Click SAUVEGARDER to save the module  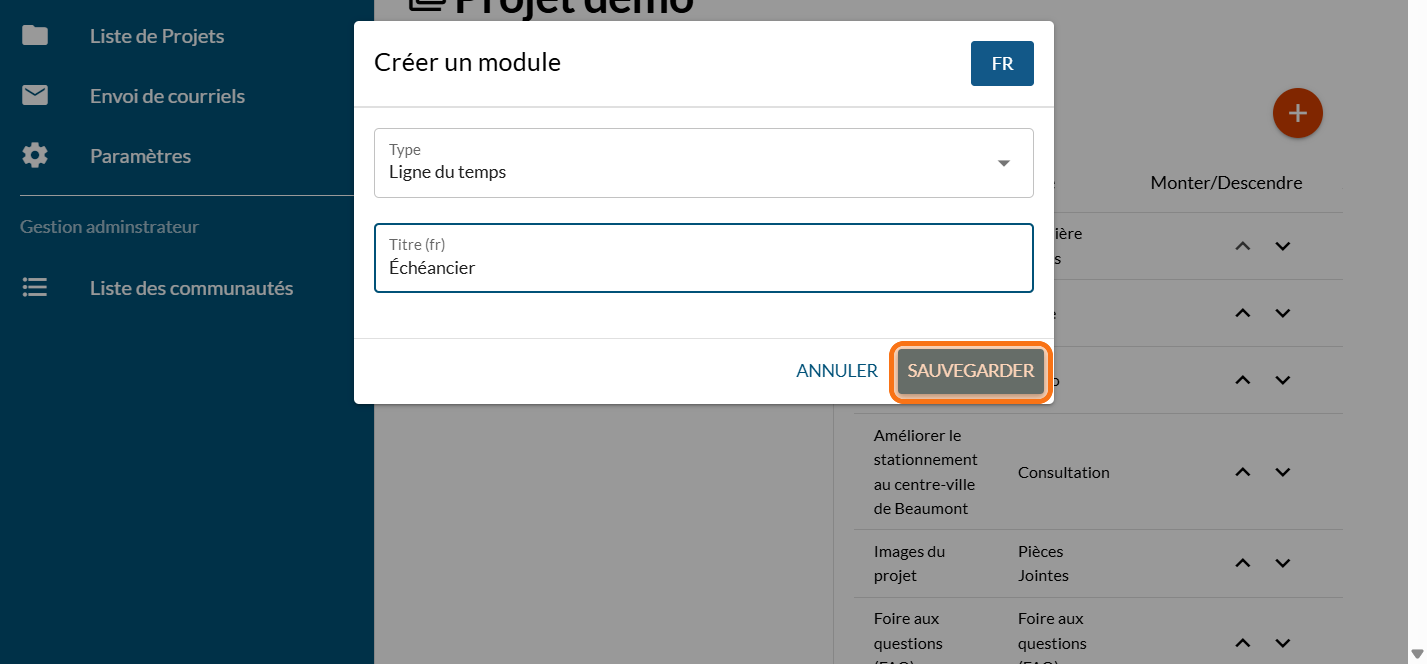pos(970,371)
